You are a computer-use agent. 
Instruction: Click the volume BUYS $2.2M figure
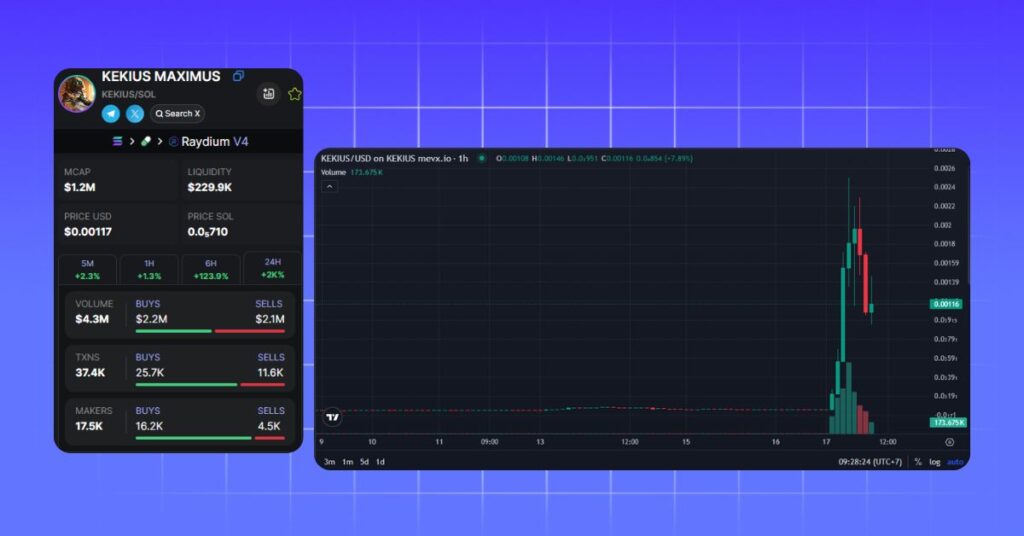point(152,319)
